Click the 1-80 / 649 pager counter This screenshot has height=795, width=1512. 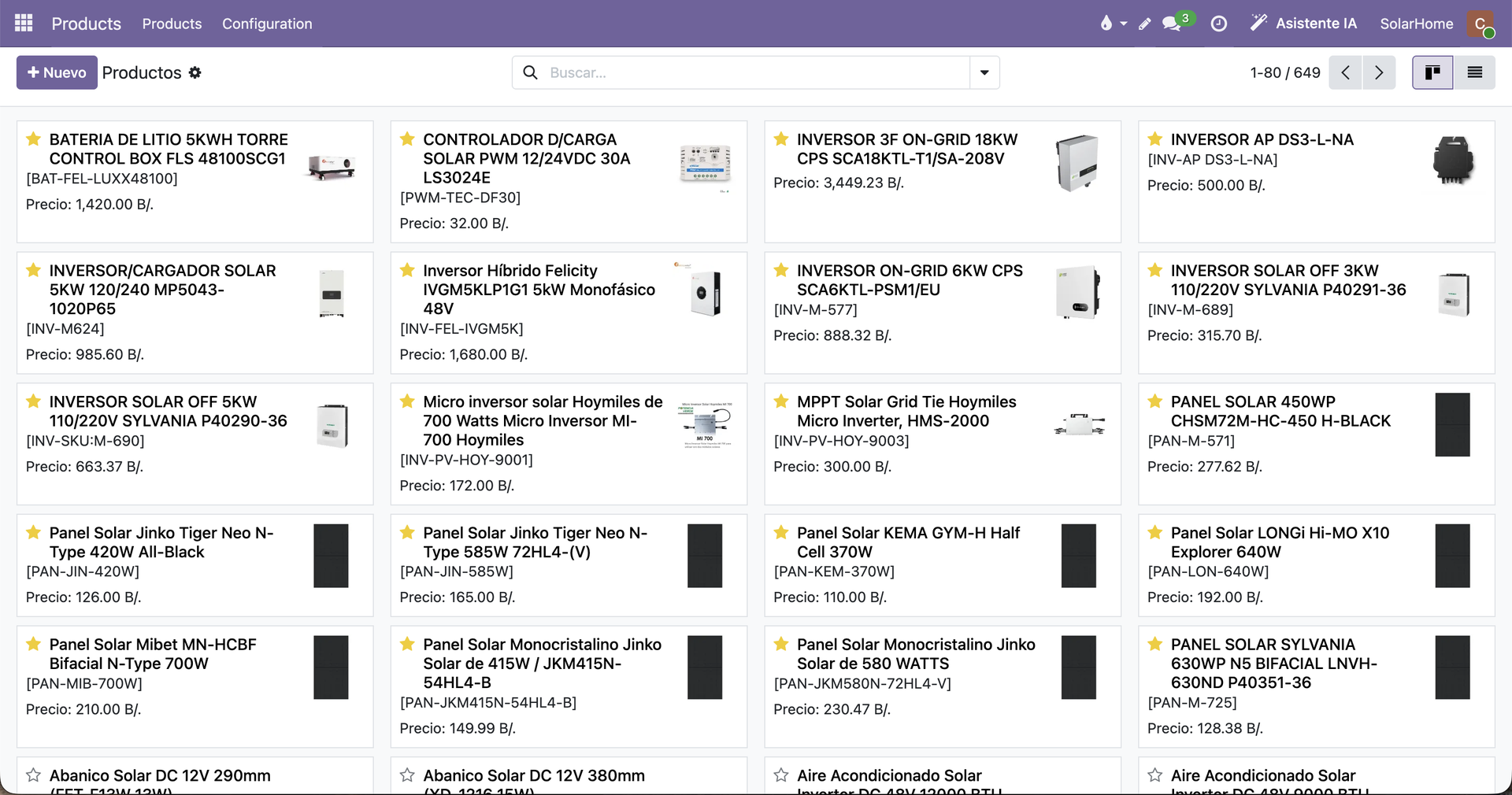coord(1285,72)
